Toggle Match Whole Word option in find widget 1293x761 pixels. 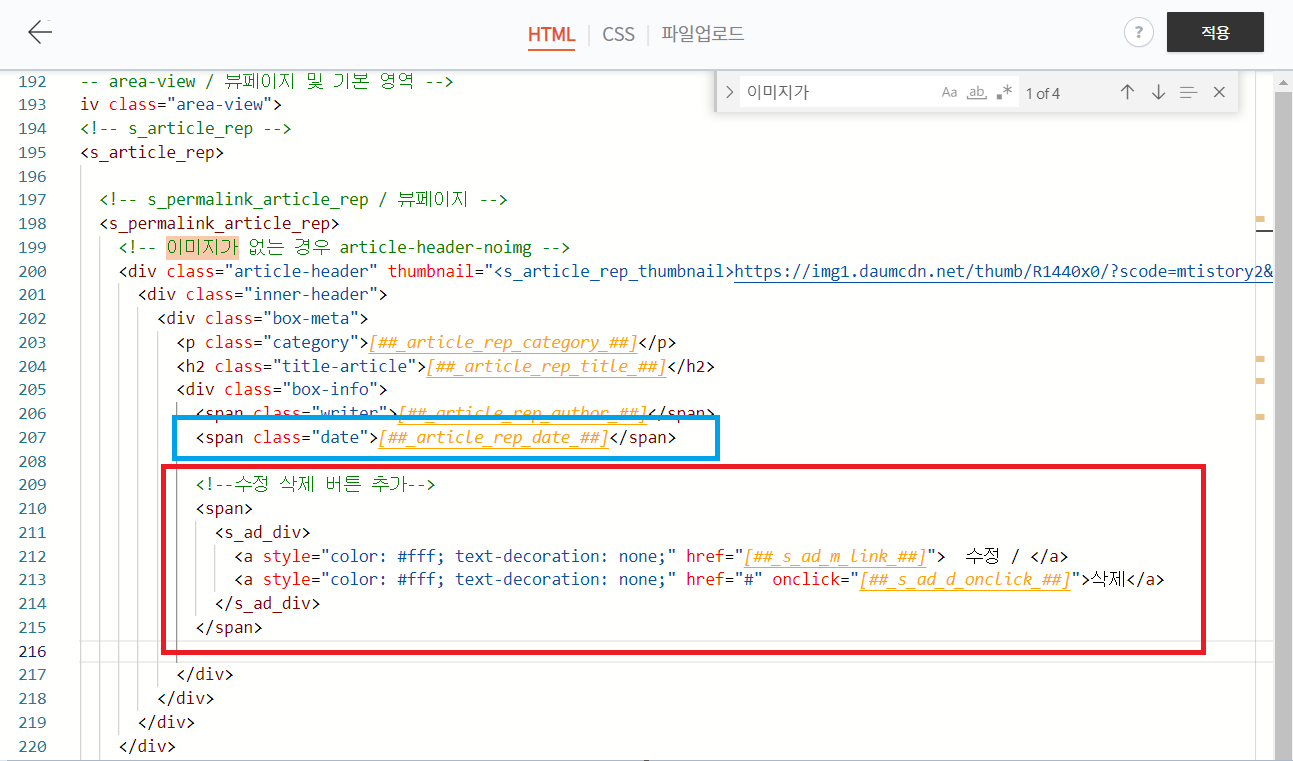coord(977,93)
